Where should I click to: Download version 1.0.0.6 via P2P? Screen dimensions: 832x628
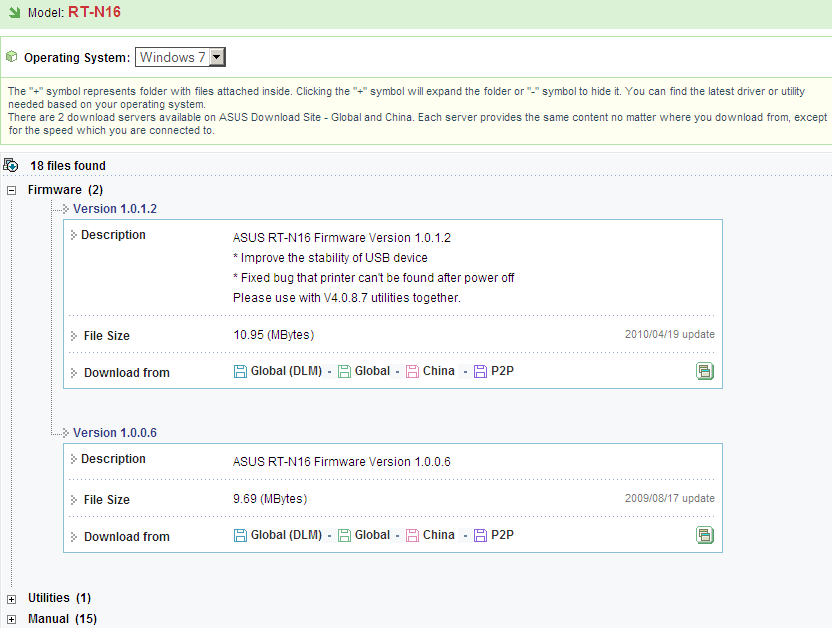click(x=502, y=535)
